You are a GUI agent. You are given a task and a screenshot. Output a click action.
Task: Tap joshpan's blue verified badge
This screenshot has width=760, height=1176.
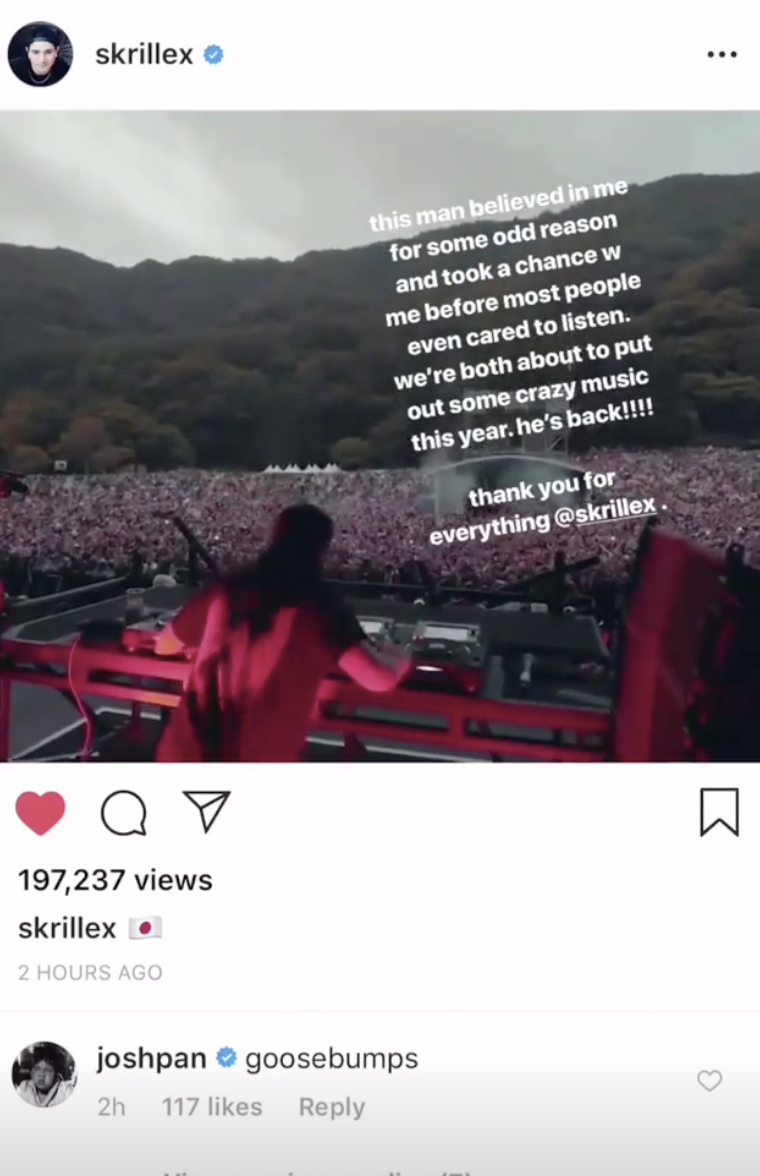226,1058
